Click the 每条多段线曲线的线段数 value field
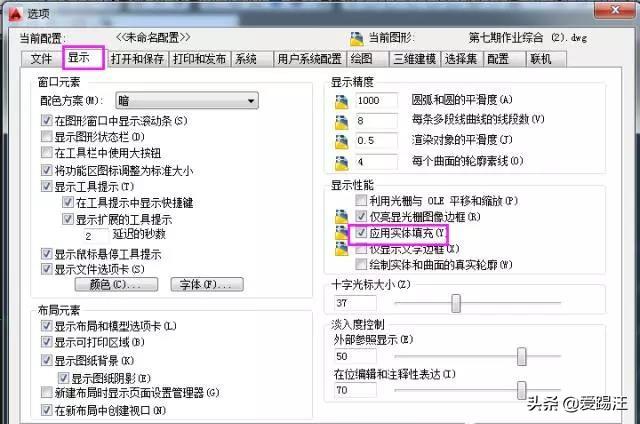 coord(376,121)
